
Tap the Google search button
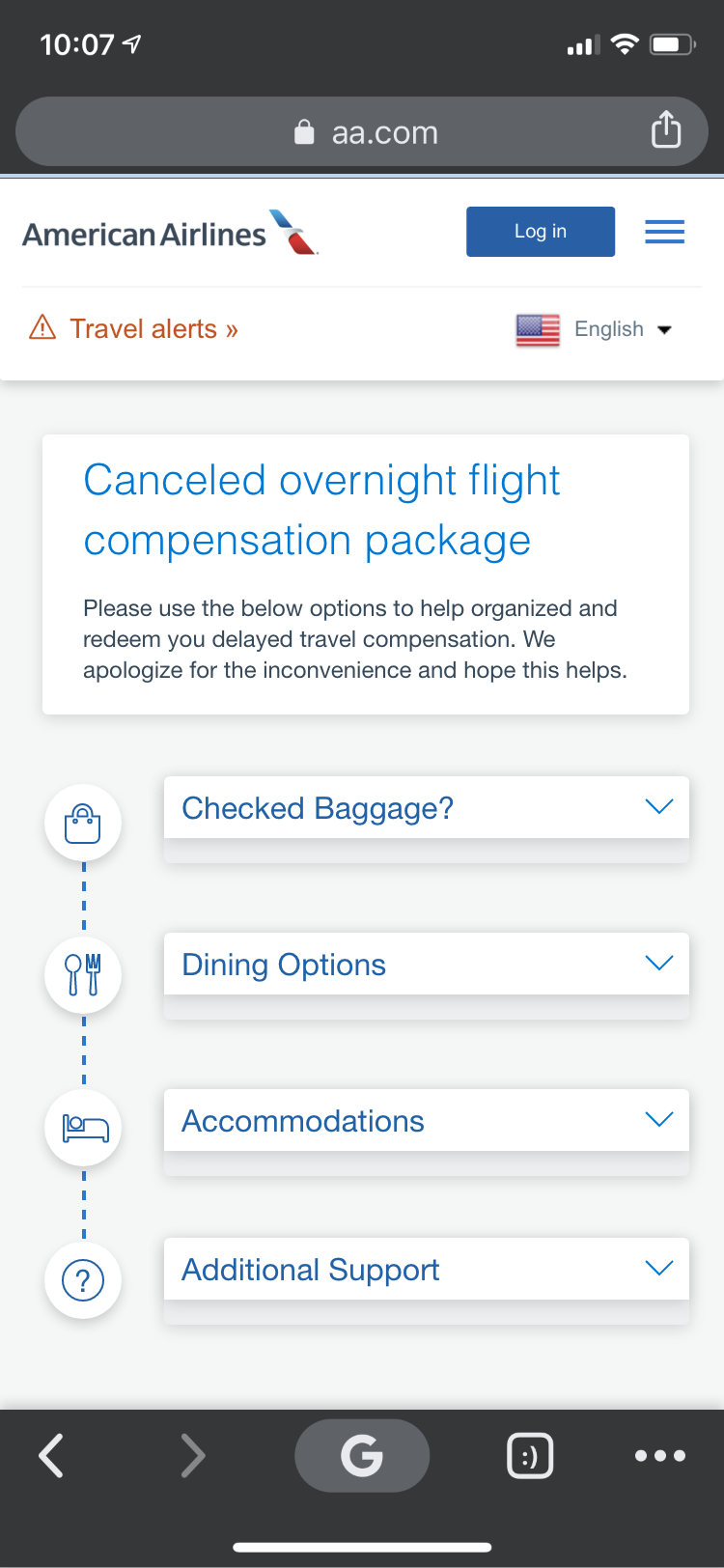362,1456
